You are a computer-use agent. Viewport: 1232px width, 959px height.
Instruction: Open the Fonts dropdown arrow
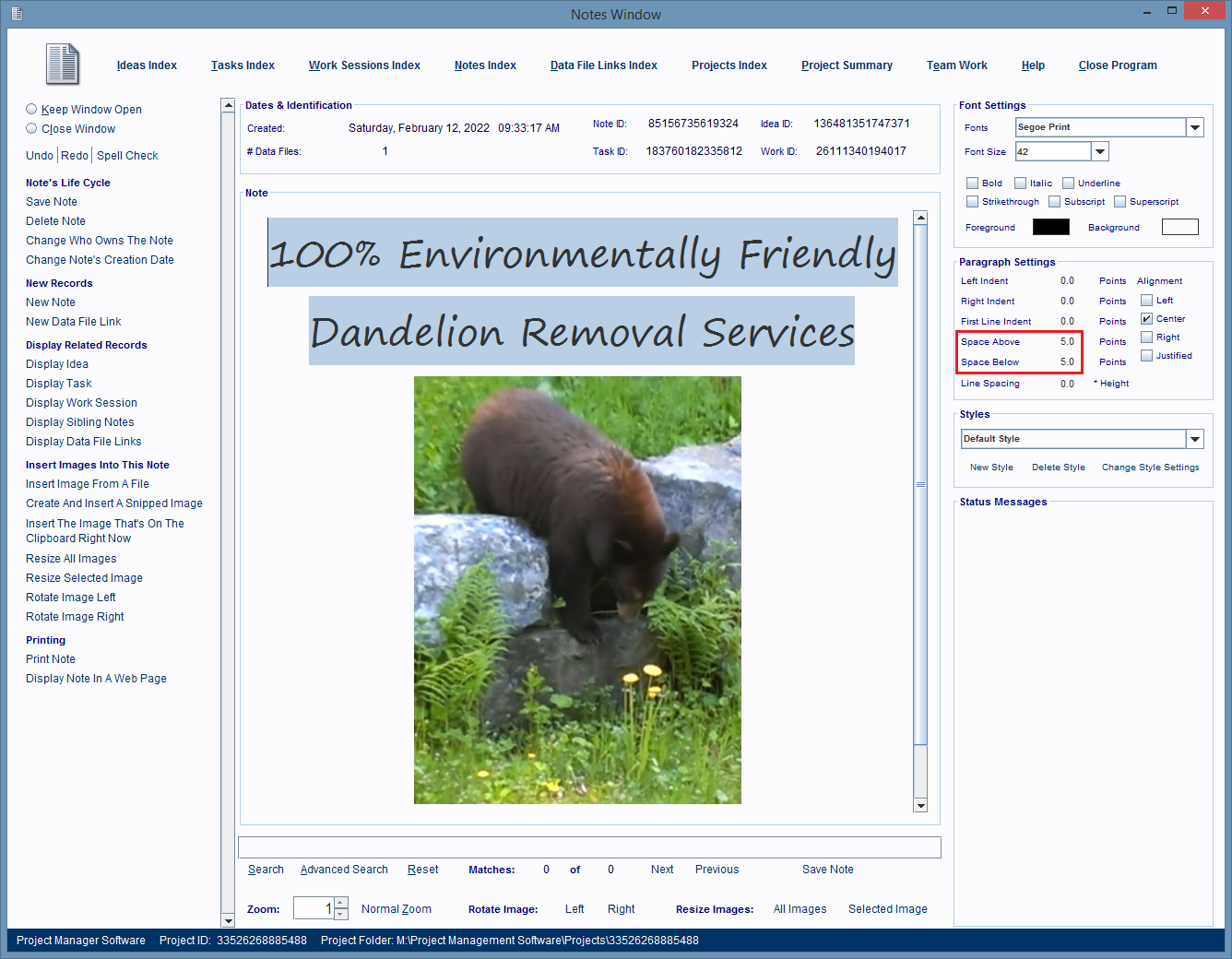(x=1195, y=127)
